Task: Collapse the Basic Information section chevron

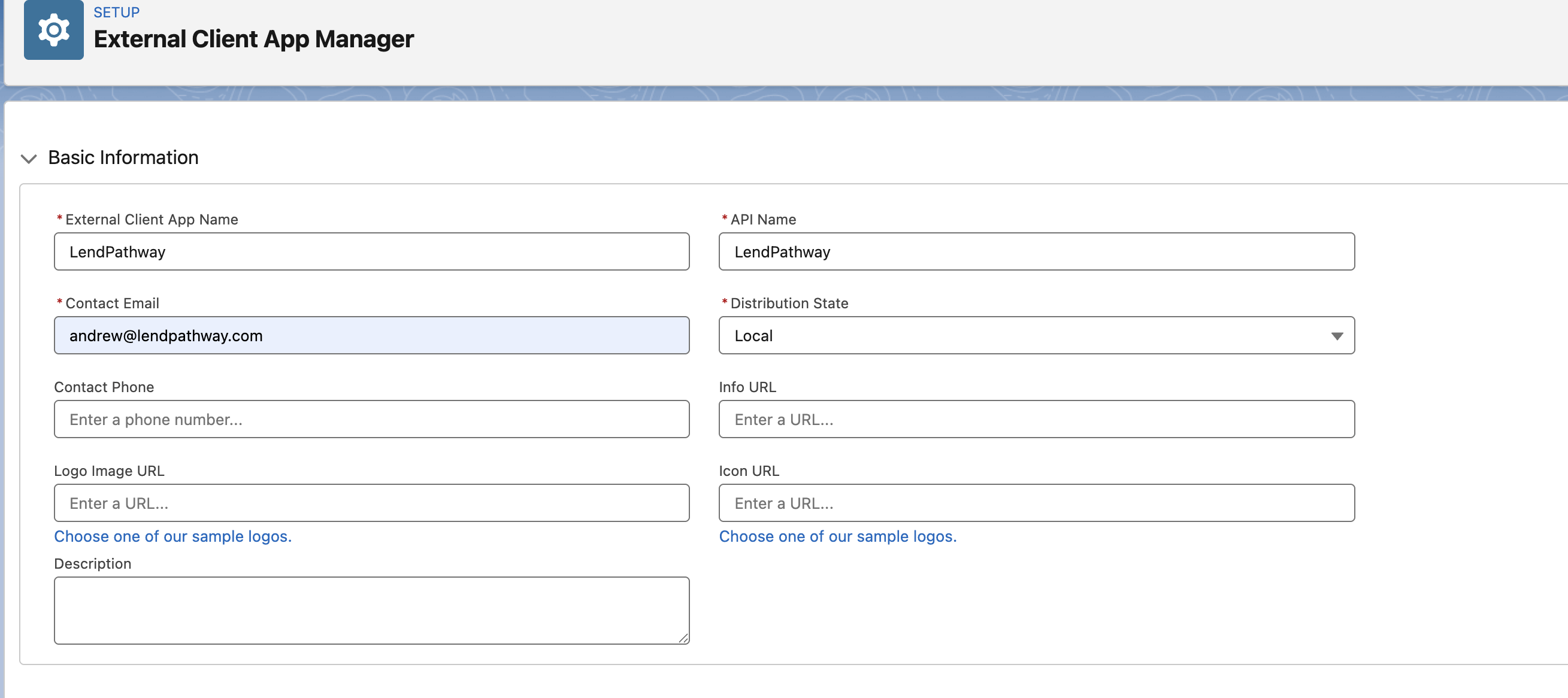Action: pyautogui.click(x=29, y=159)
